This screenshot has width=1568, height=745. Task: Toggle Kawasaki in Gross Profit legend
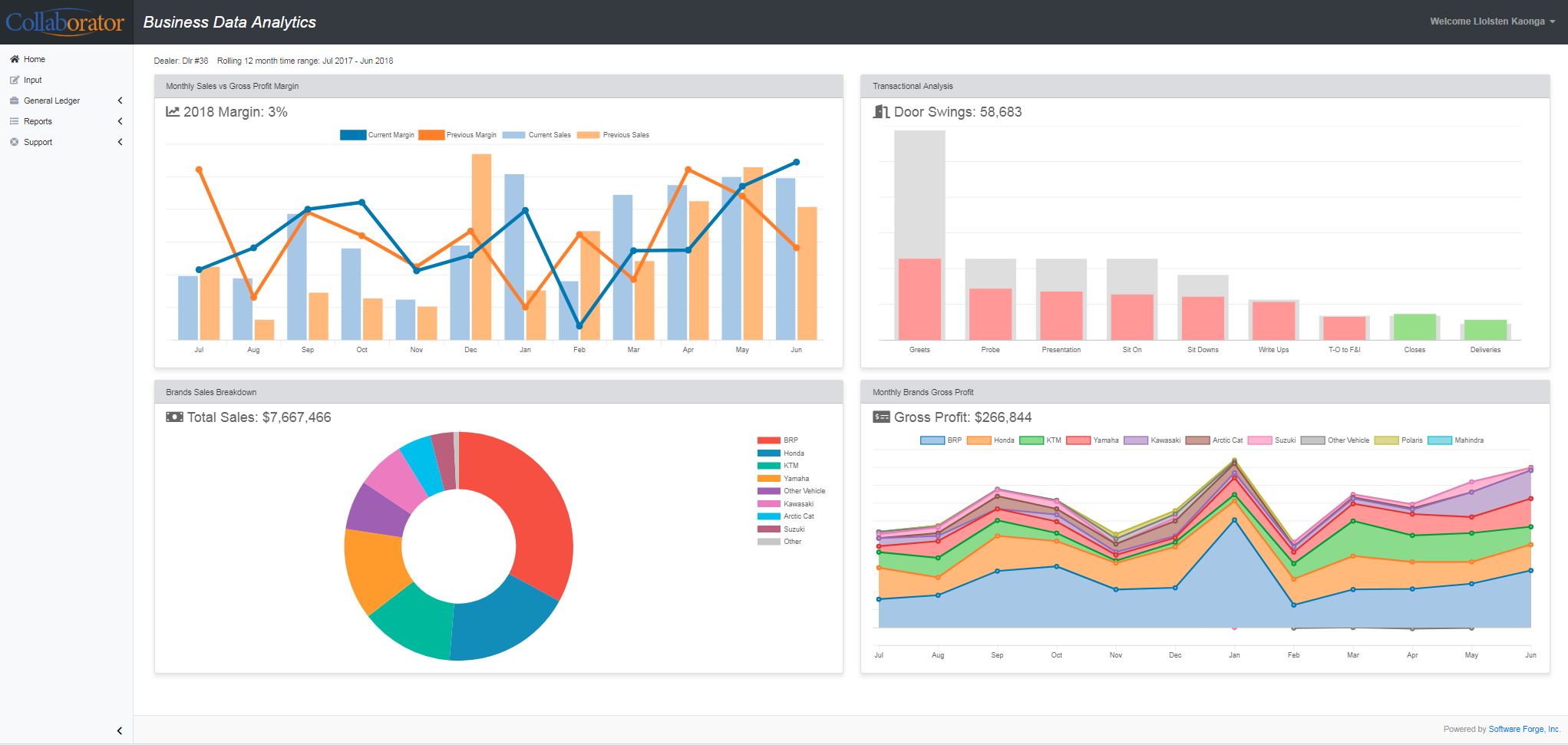tap(1152, 440)
